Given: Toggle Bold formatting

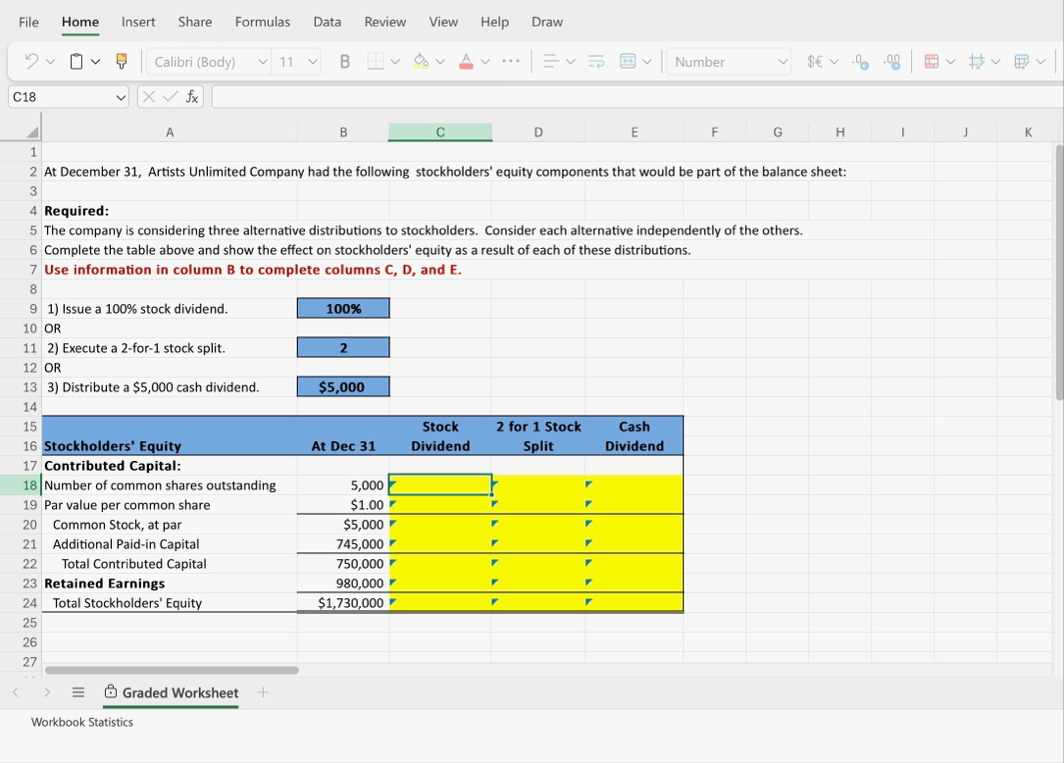Looking at the screenshot, I should [x=345, y=62].
